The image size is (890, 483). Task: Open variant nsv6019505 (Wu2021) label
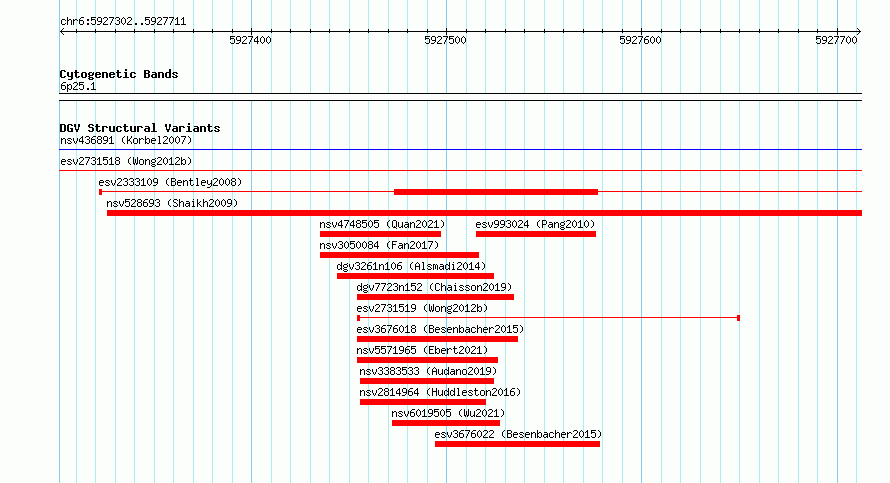click(448, 413)
